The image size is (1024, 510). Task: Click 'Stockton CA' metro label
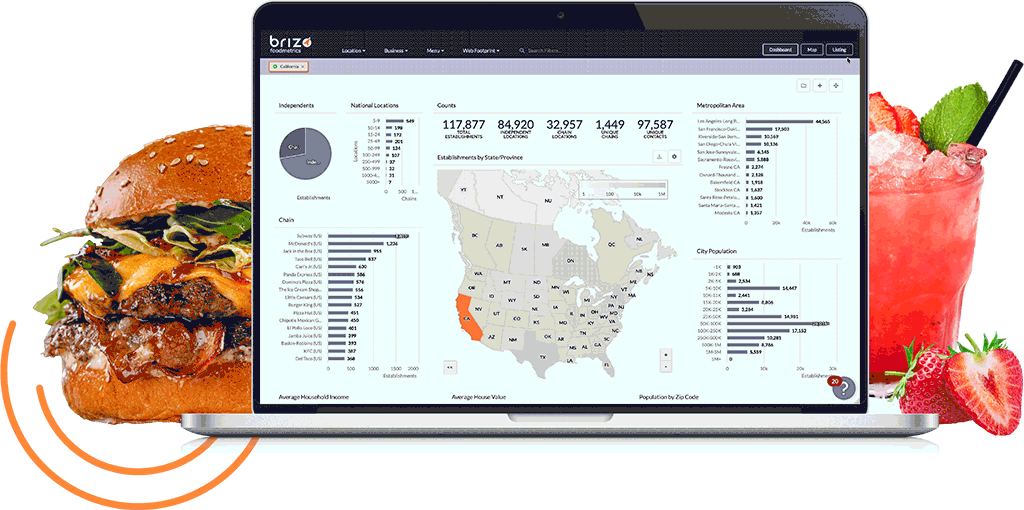(728, 189)
